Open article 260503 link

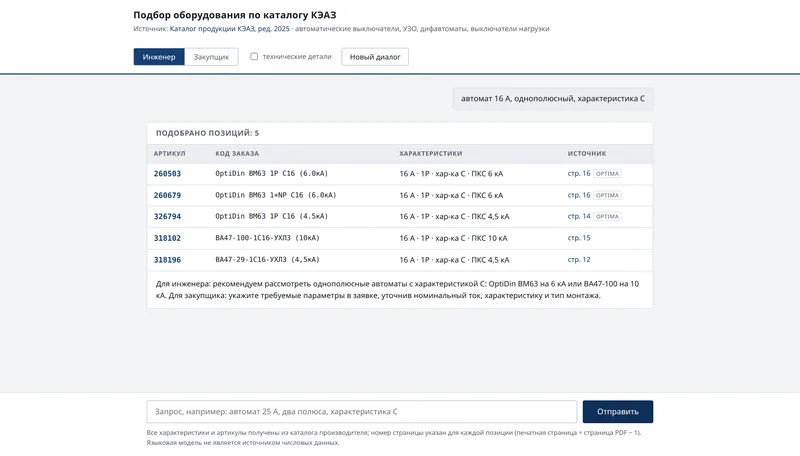tap(167, 174)
